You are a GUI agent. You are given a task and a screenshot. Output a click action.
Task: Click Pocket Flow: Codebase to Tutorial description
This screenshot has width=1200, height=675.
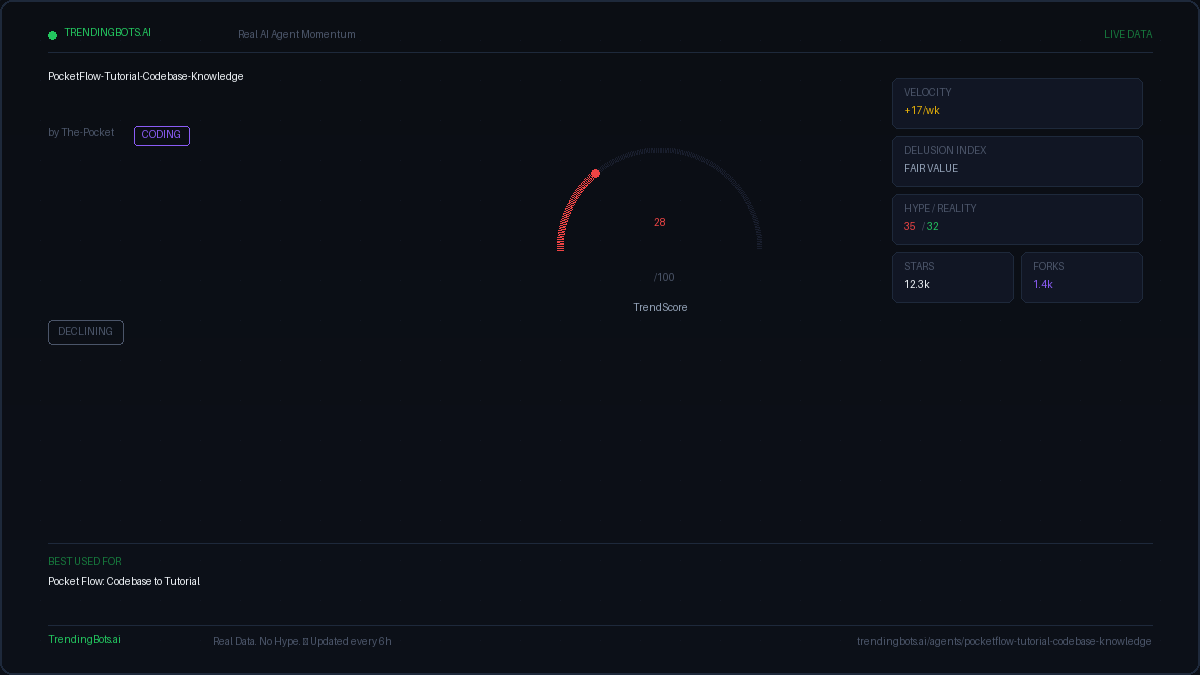(124, 581)
